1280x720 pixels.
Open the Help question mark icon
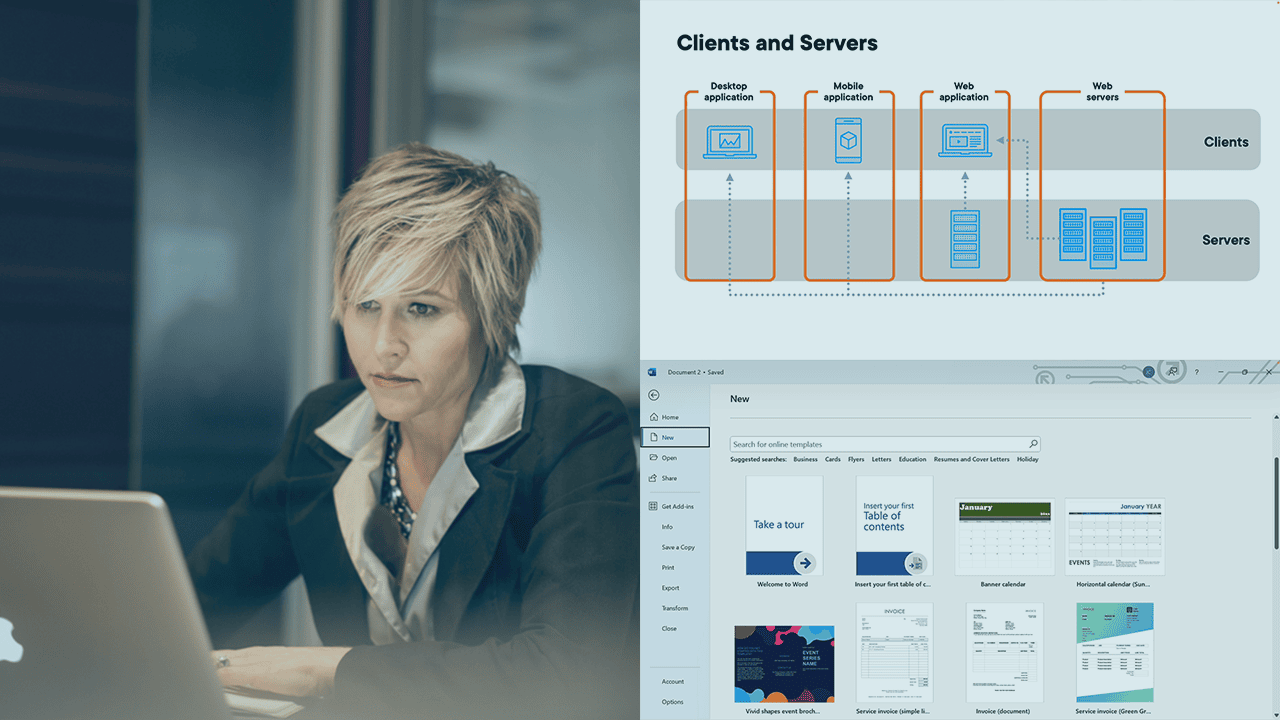pyautogui.click(x=1196, y=372)
